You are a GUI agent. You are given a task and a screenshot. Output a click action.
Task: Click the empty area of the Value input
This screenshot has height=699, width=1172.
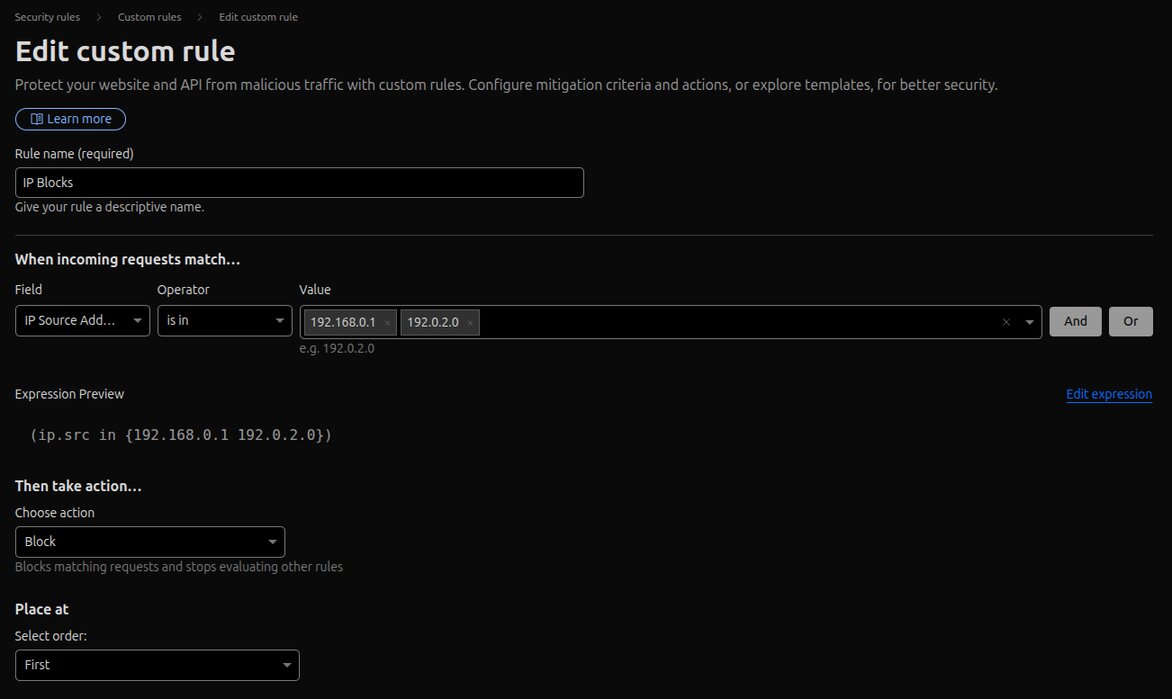[740, 322]
